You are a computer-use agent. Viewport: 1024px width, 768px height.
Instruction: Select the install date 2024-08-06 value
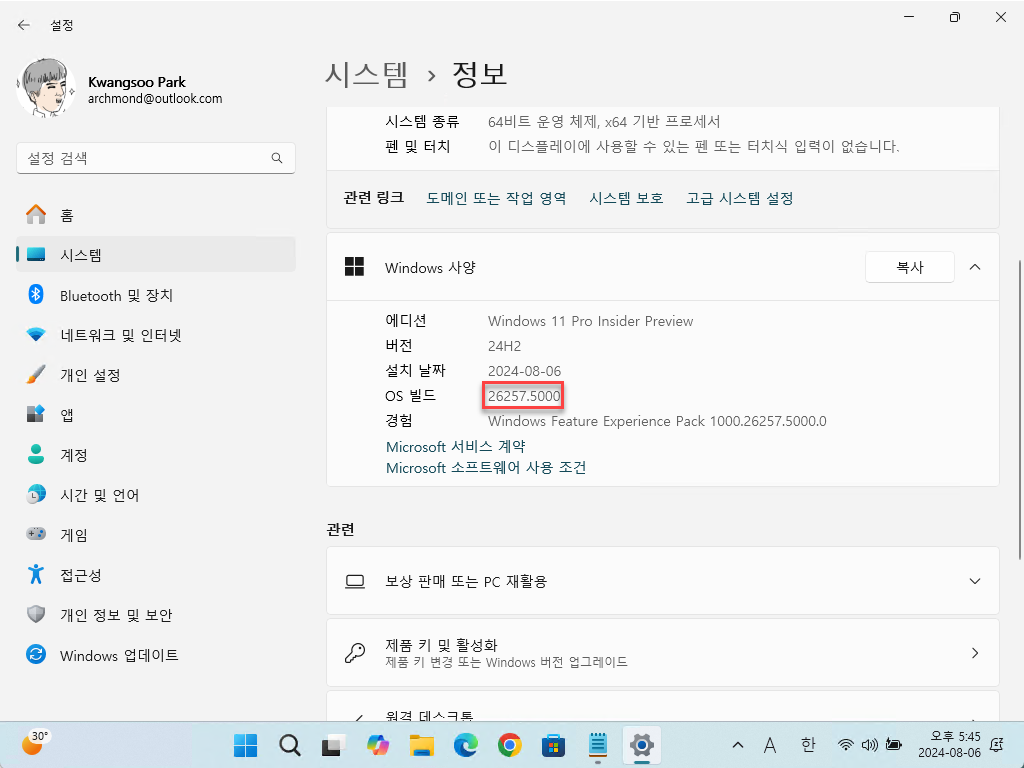click(524, 371)
